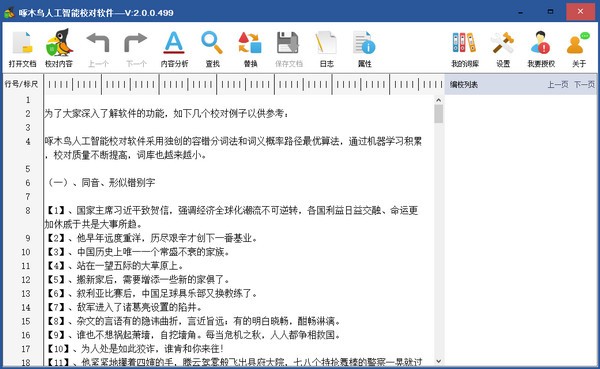The width and height of the screenshot is (600, 369).
Task: Open the 关于 about dialog
Action: [x=579, y=49]
